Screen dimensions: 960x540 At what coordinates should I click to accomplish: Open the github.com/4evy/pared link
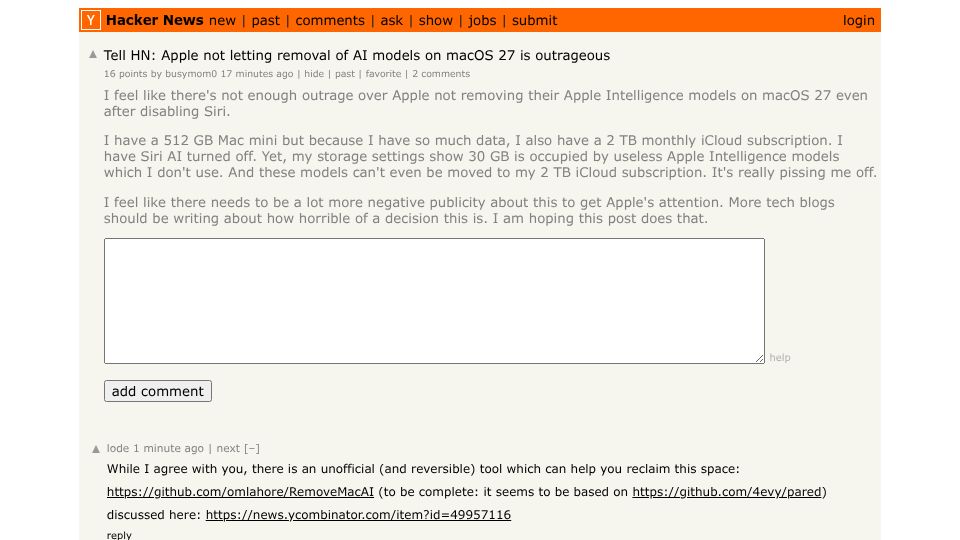point(727,492)
